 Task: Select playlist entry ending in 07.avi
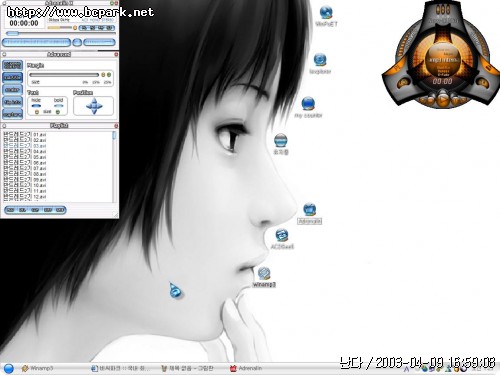(x=25, y=168)
